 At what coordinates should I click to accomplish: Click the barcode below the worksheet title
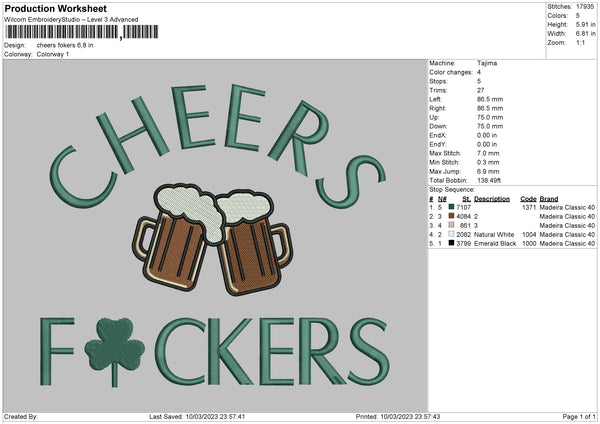click(x=82, y=32)
